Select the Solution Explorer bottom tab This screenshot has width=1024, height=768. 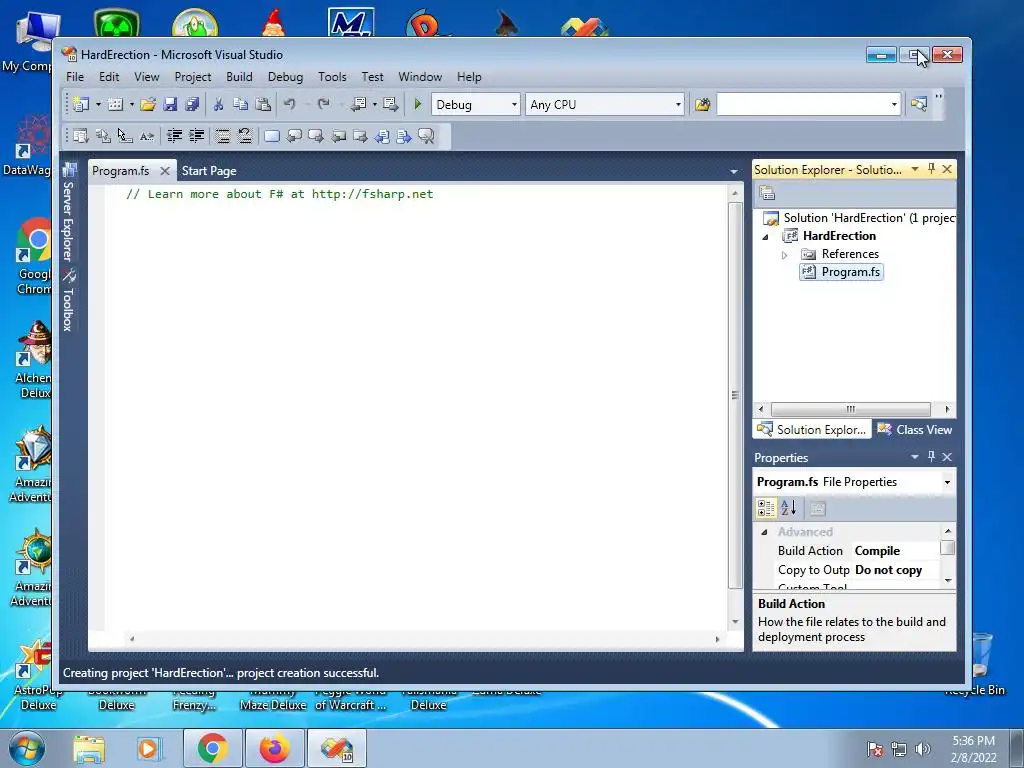[x=812, y=430]
